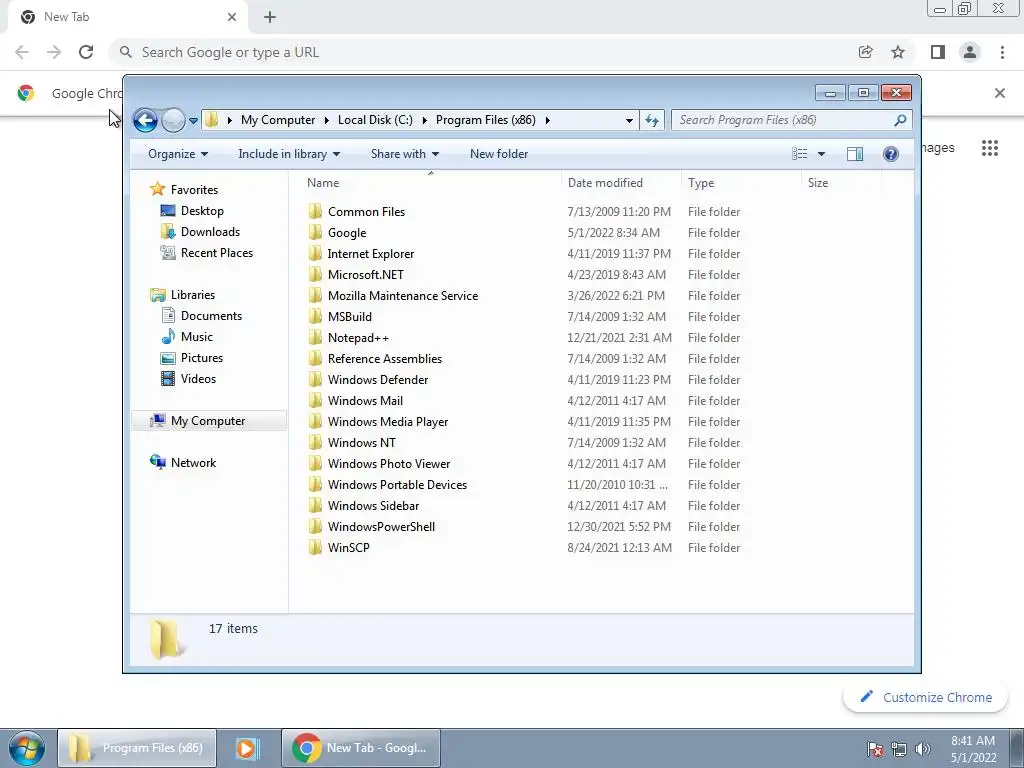This screenshot has width=1024, height=768.
Task: Select the Microsoft.NET folder icon
Action: point(315,274)
